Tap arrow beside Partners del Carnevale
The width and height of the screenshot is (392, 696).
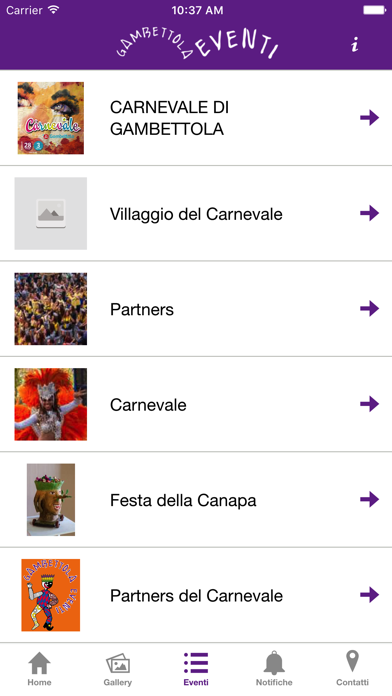click(x=369, y=595)
